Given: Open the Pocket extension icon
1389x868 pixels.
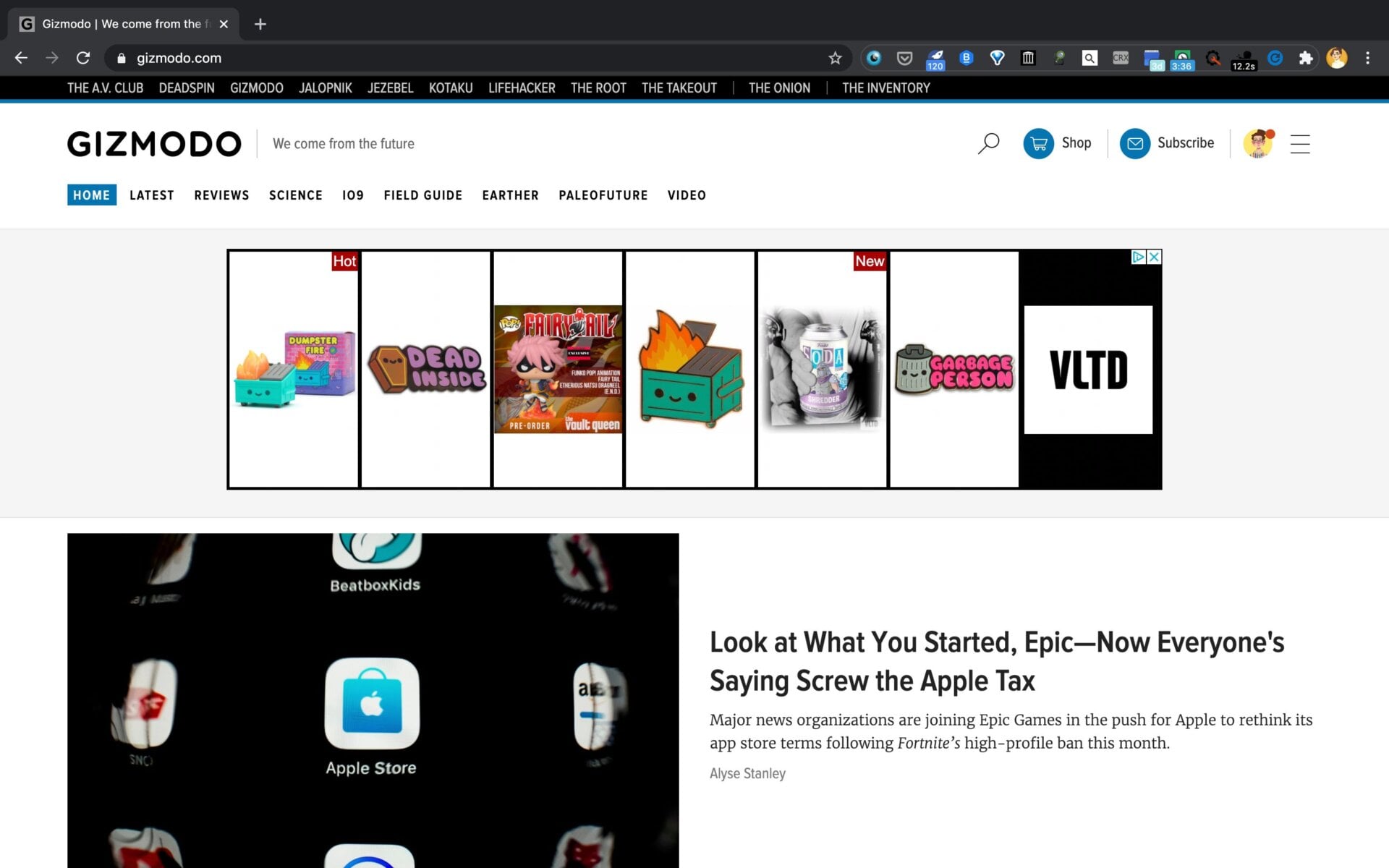Looking at the screenshot, I should pos(904,58).
